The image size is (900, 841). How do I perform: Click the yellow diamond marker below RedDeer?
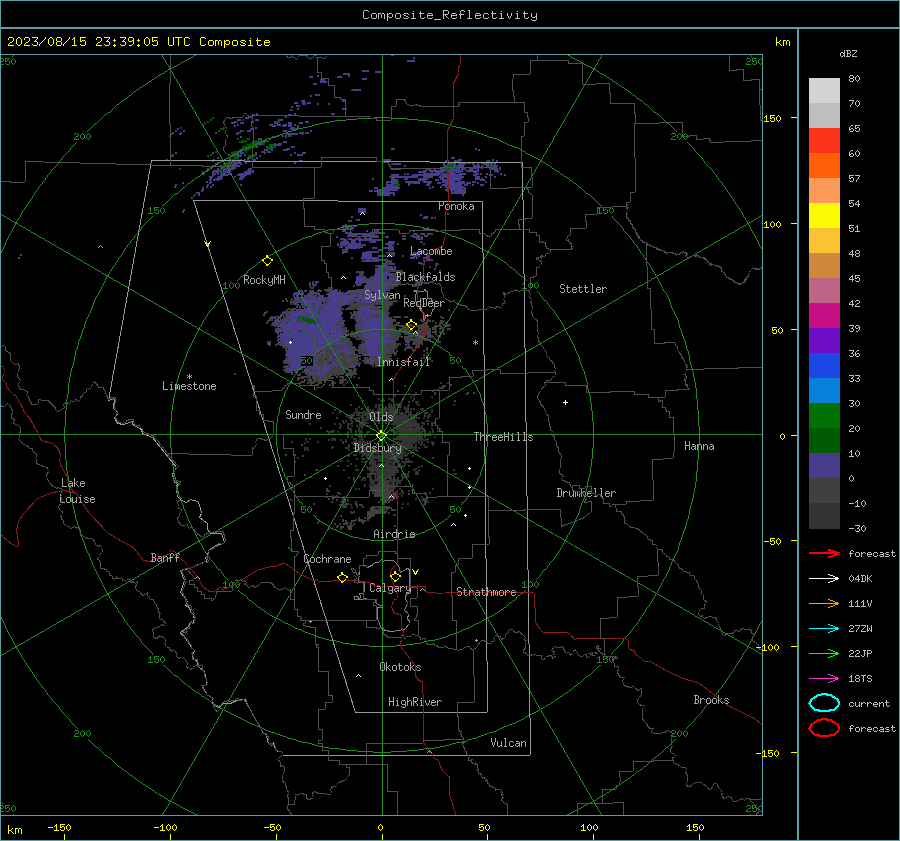(411, 325)
